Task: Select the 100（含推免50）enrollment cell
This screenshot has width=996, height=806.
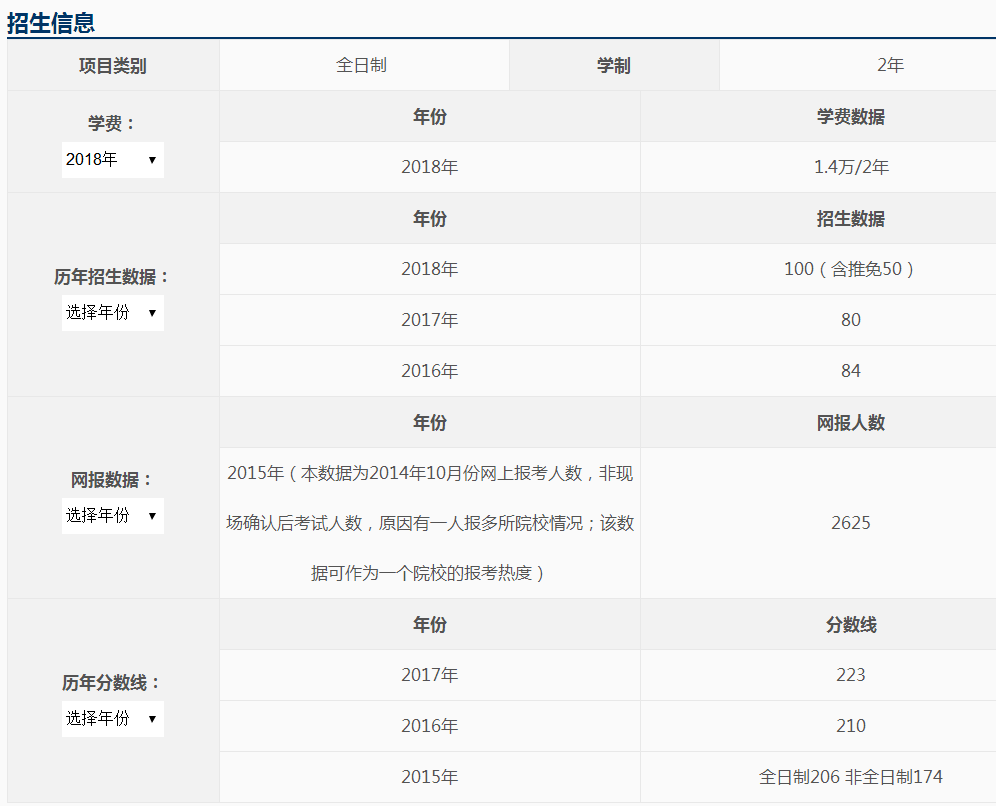Action: (850, 270)
